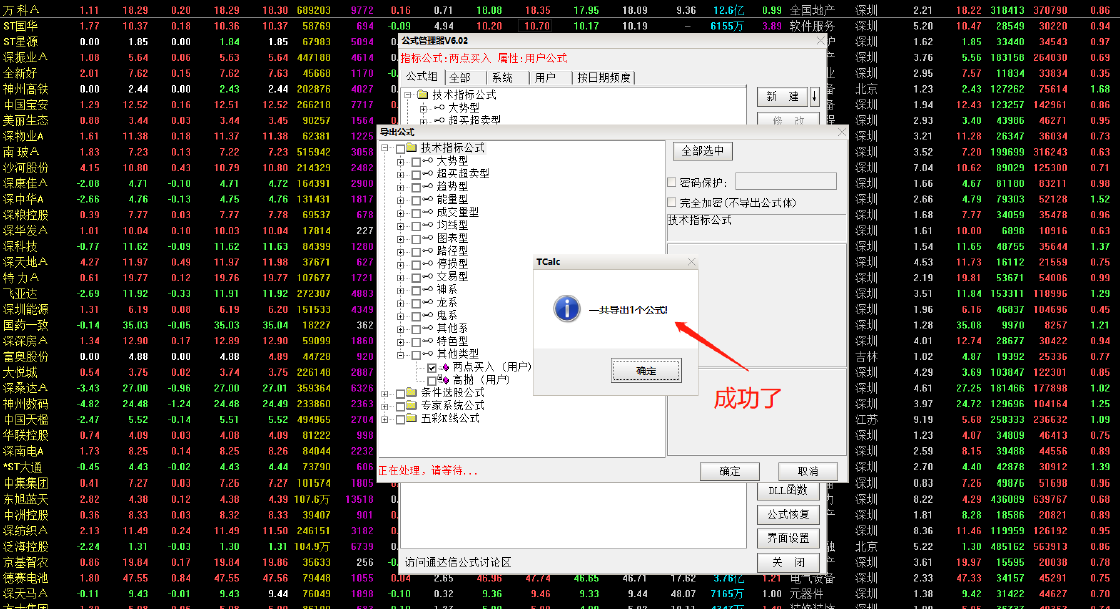
Task: Click the blue info icon in TCalc dialog
Action: (567, 308)
